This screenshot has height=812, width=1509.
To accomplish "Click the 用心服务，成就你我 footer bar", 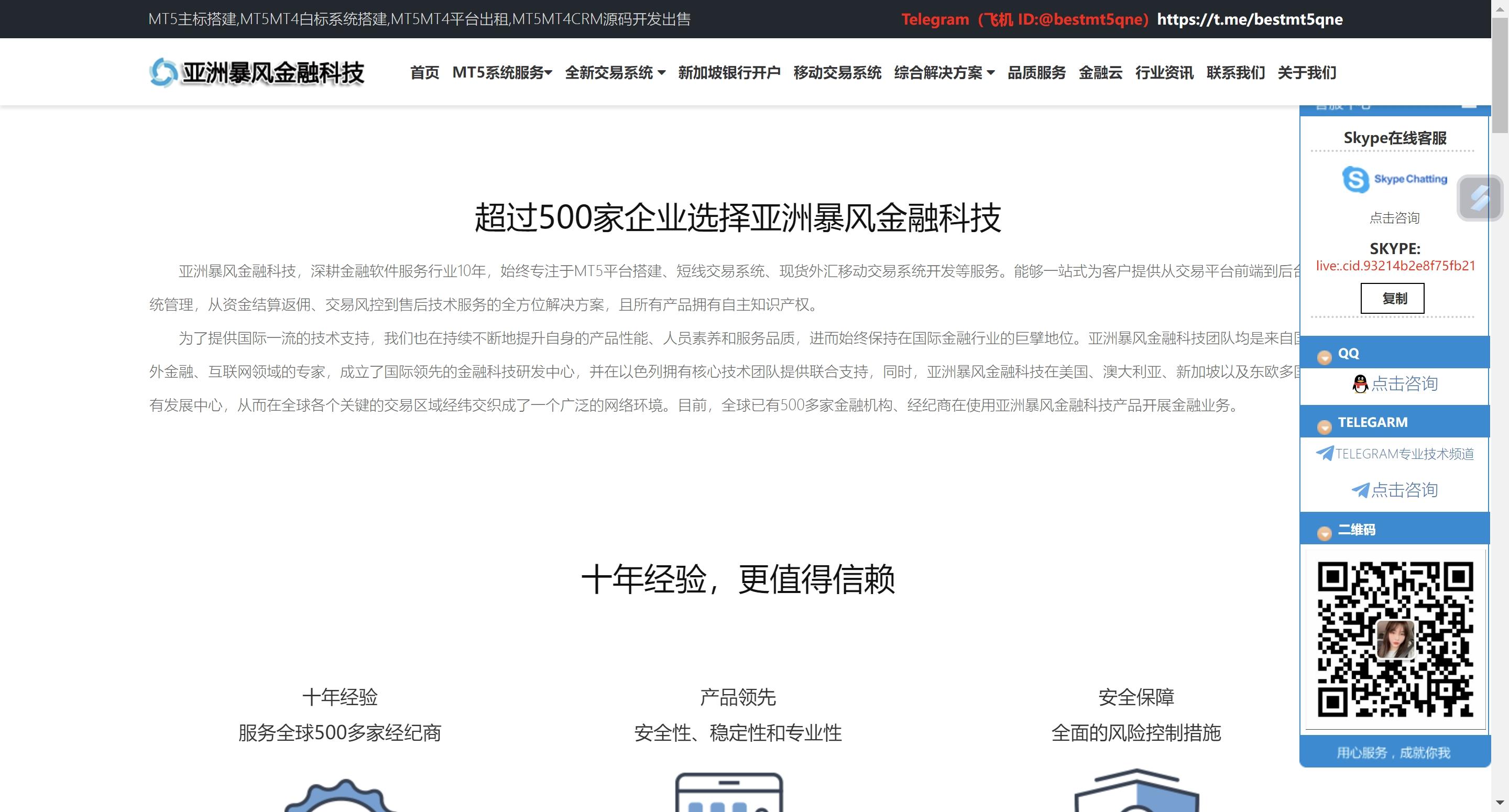I will 1395,752.
